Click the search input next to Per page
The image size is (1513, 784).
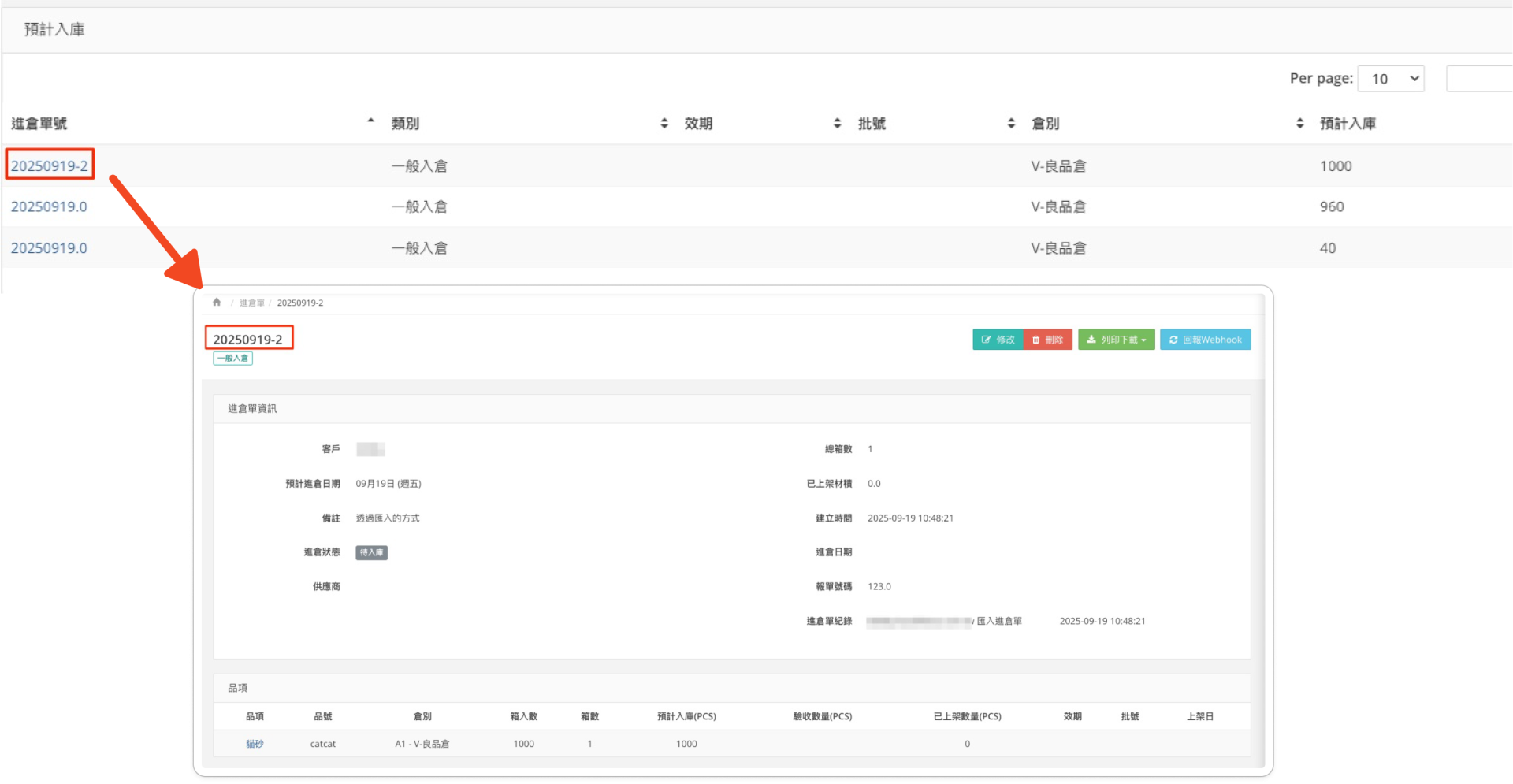coord(1479,79)
